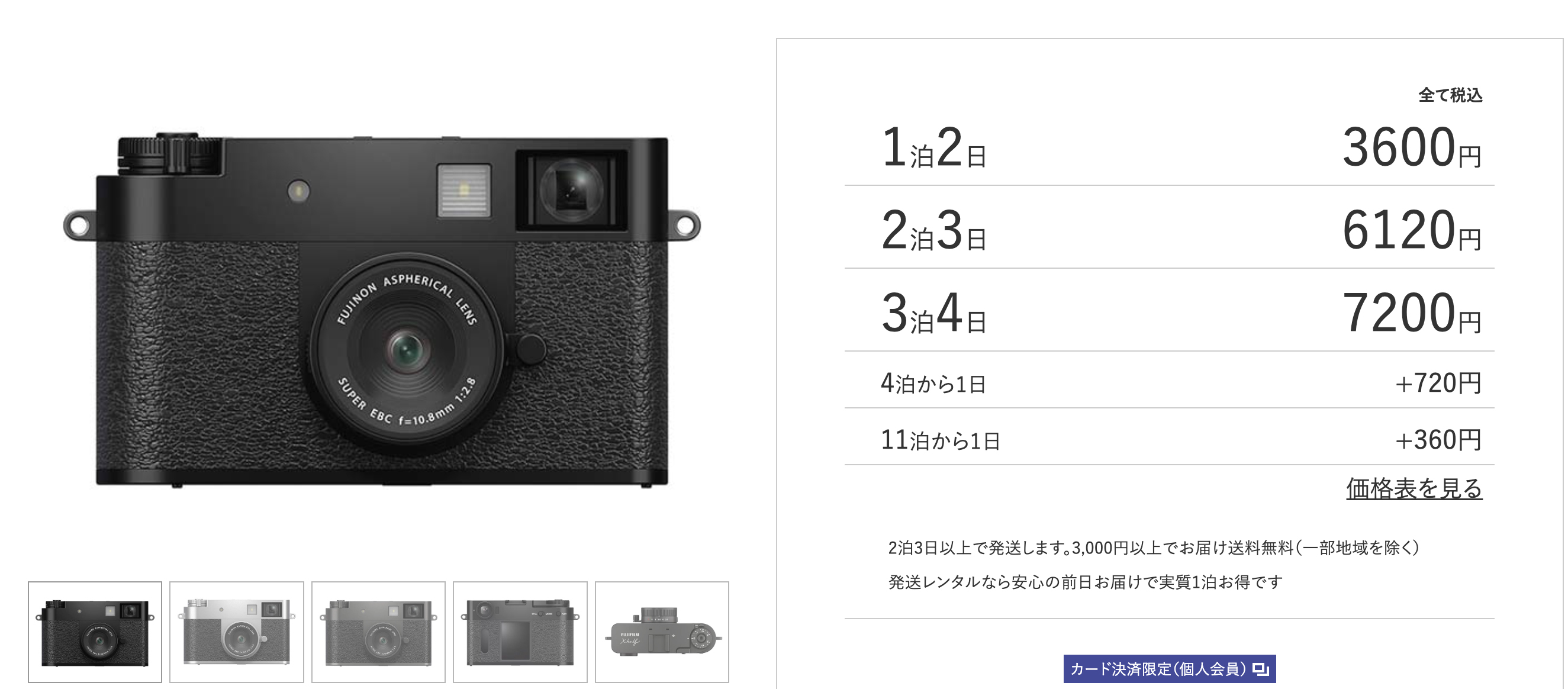Click the 7200円 price
Viewport: 1568px width, 689px height.
pyautogui.click(x=1412, y=313)
